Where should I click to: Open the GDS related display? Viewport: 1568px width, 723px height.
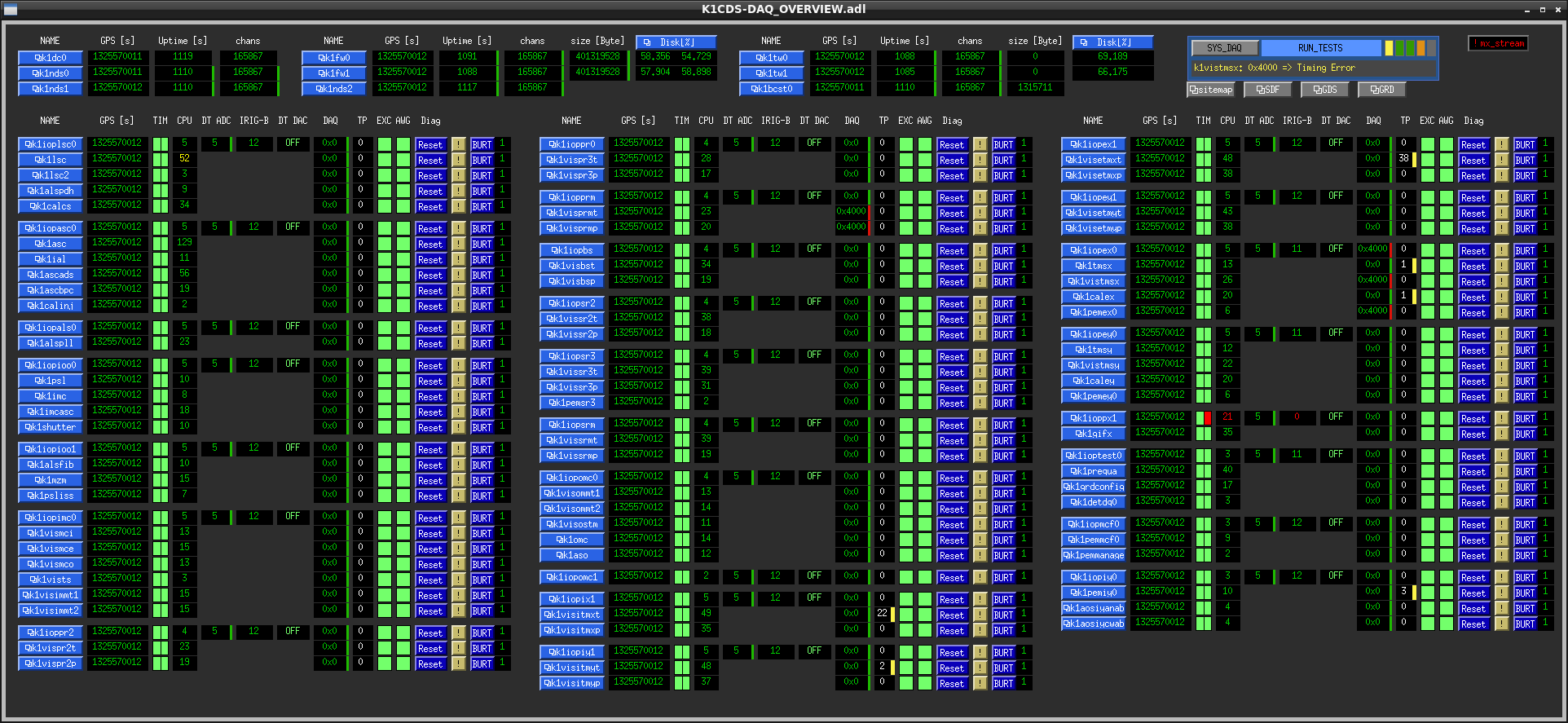1325,90
